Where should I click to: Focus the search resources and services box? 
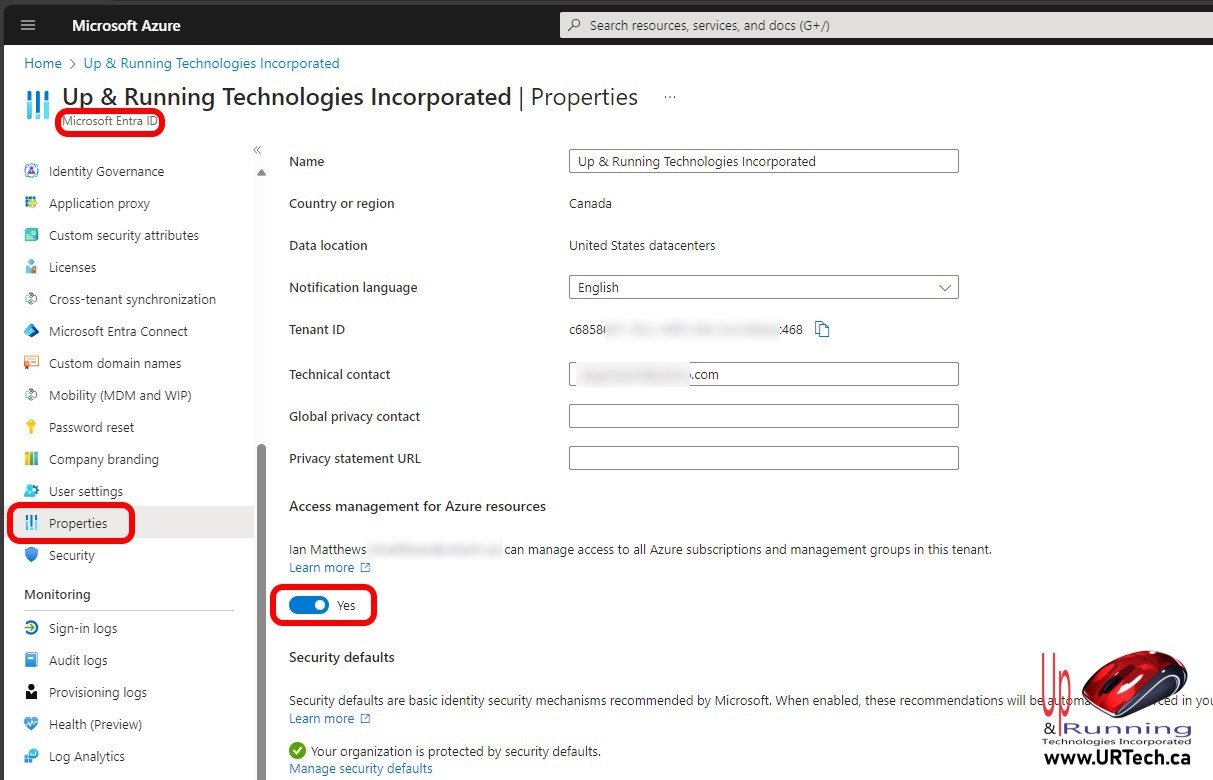[x=880, y=25]
